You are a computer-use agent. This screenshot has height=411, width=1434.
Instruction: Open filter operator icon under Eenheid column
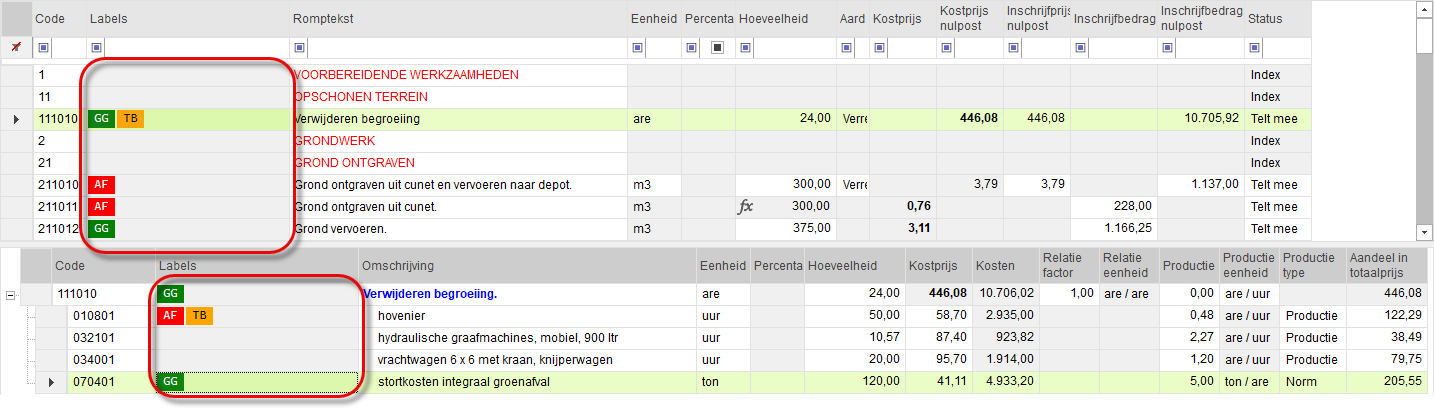point(638,47)
